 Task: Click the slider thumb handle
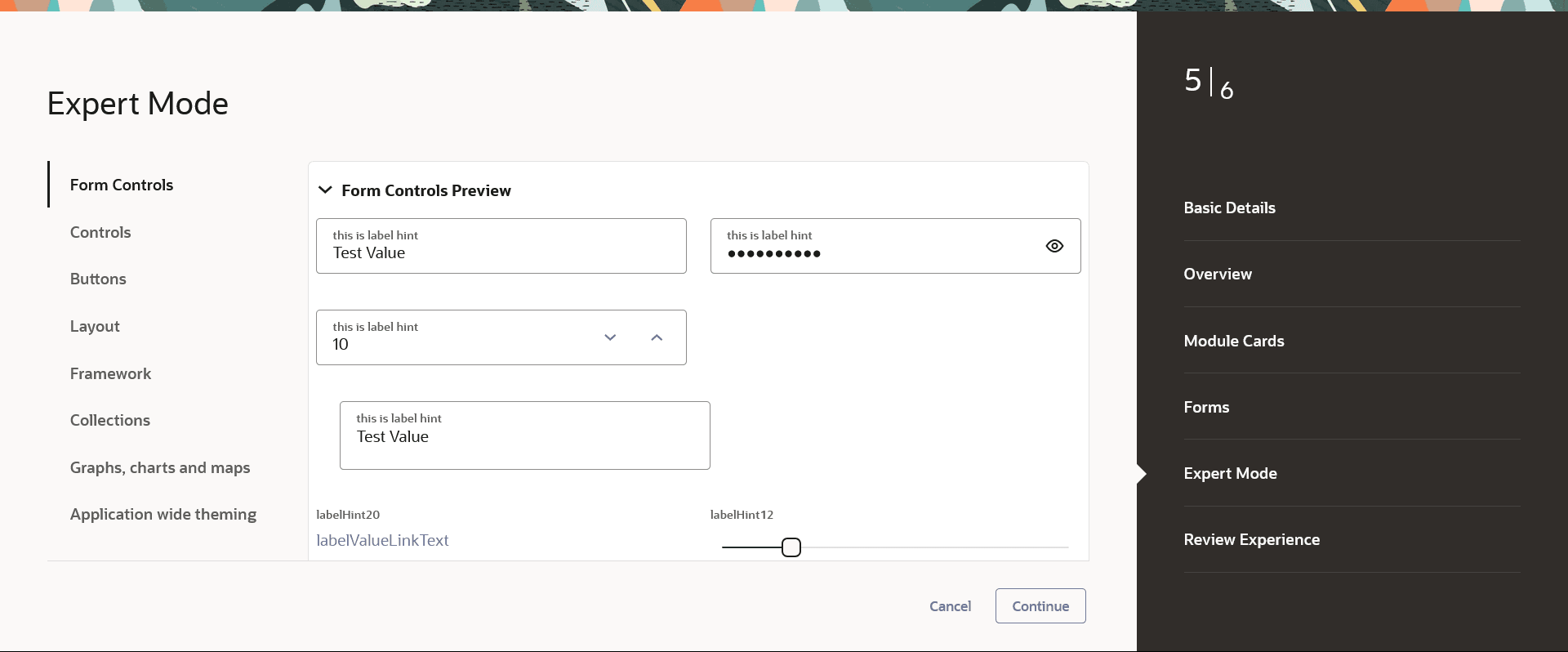(791, 547)
